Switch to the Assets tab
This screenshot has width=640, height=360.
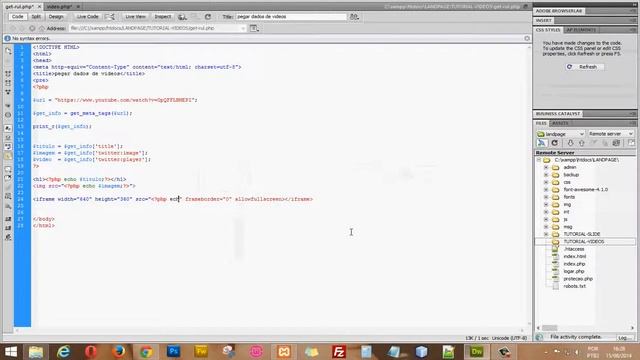tap(560, 123)
